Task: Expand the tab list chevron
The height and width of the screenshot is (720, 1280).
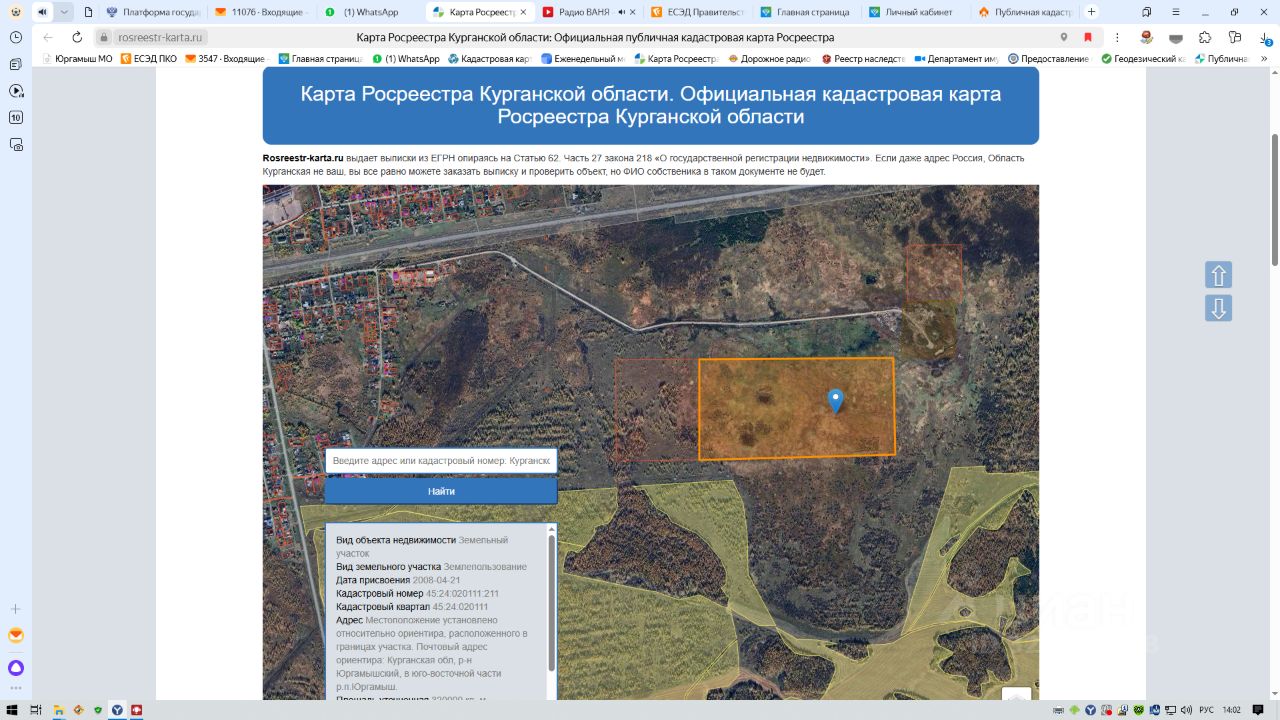Action: [x=64, y=12]
